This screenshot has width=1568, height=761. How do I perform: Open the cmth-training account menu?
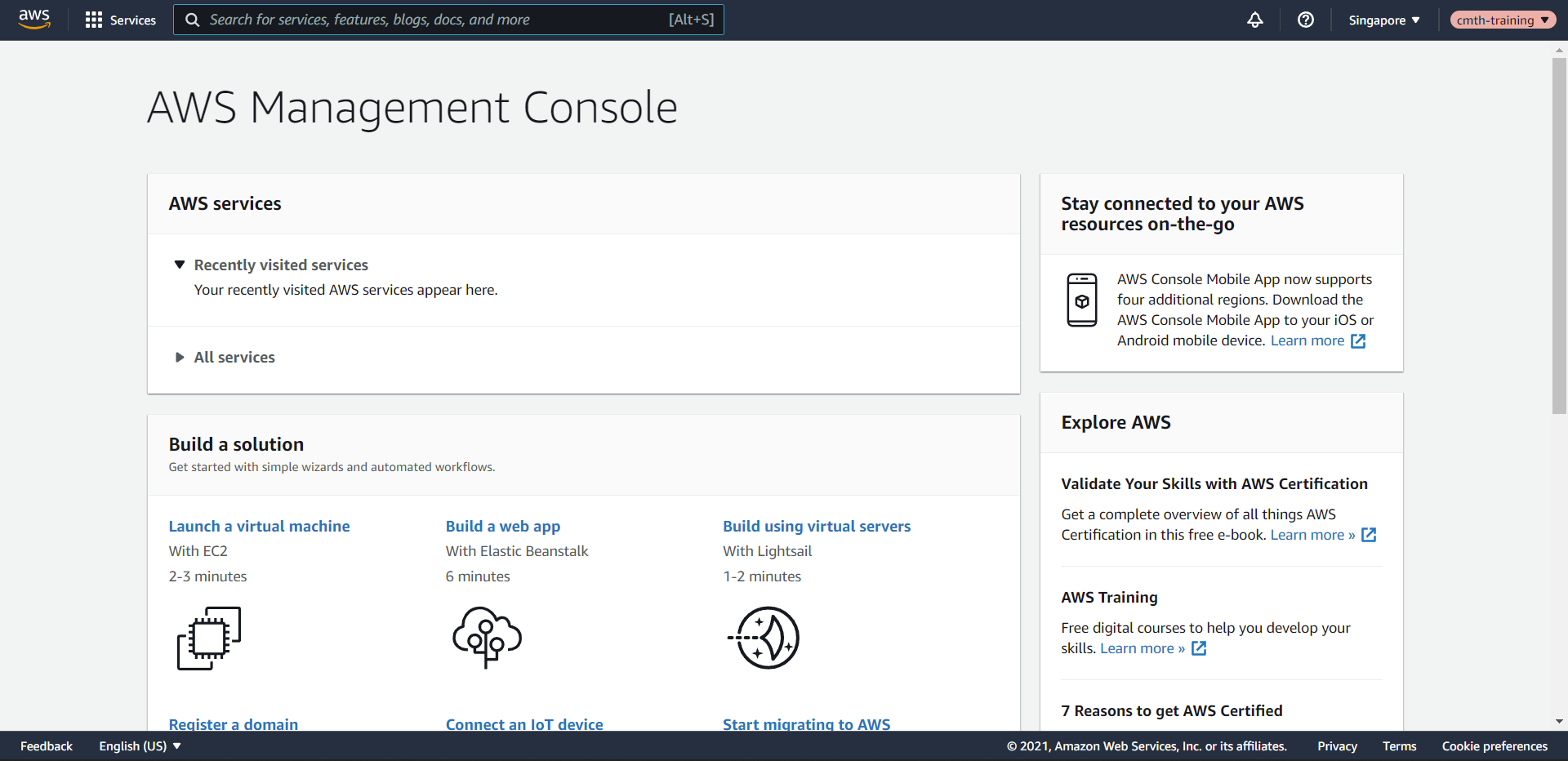click(x=1503, y=20)
